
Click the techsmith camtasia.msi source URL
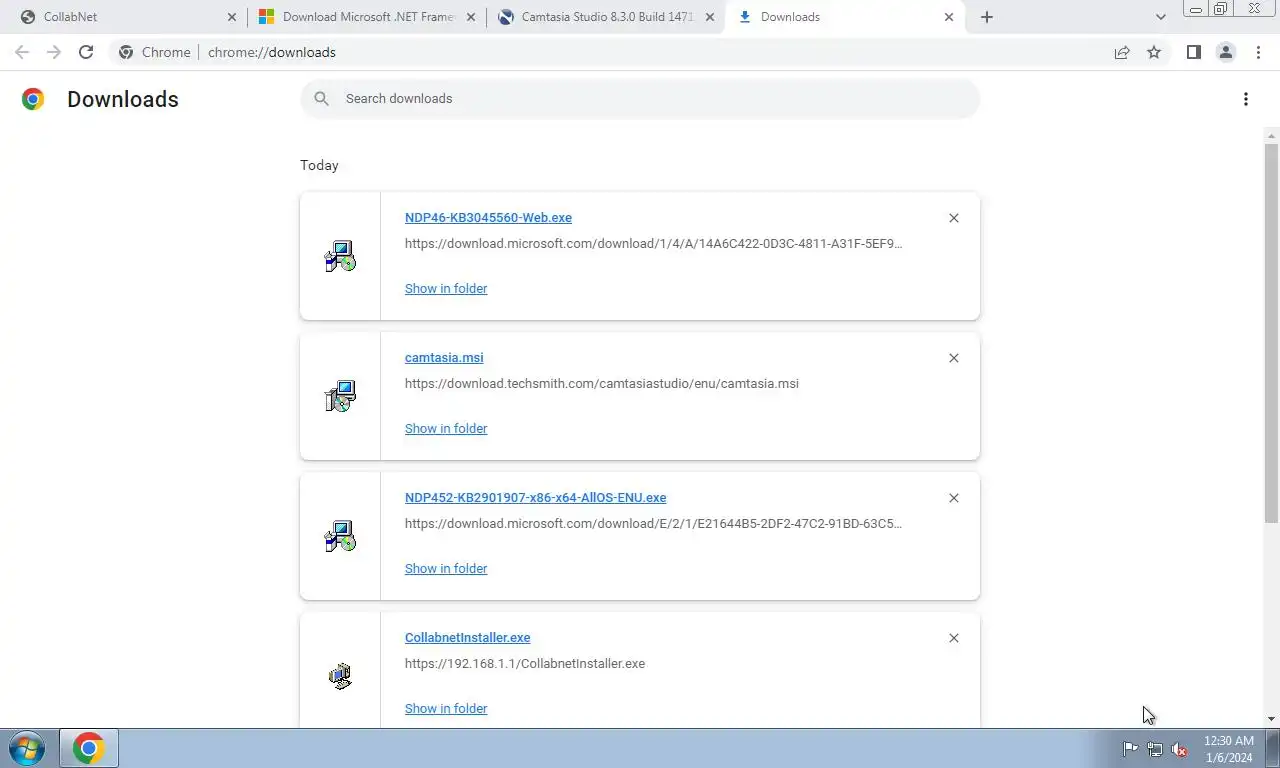(x=601, y=383)
